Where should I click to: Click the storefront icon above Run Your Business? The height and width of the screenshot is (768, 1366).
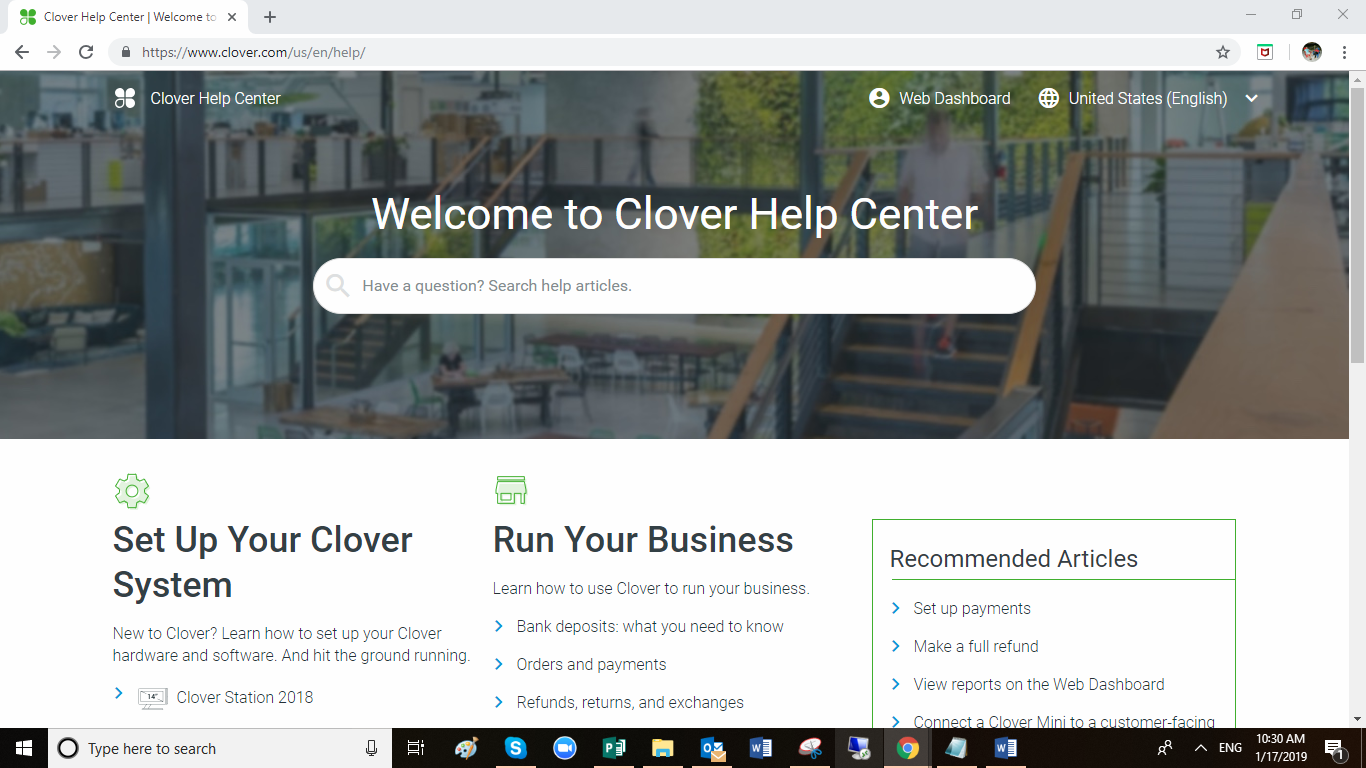click(510, 491)
